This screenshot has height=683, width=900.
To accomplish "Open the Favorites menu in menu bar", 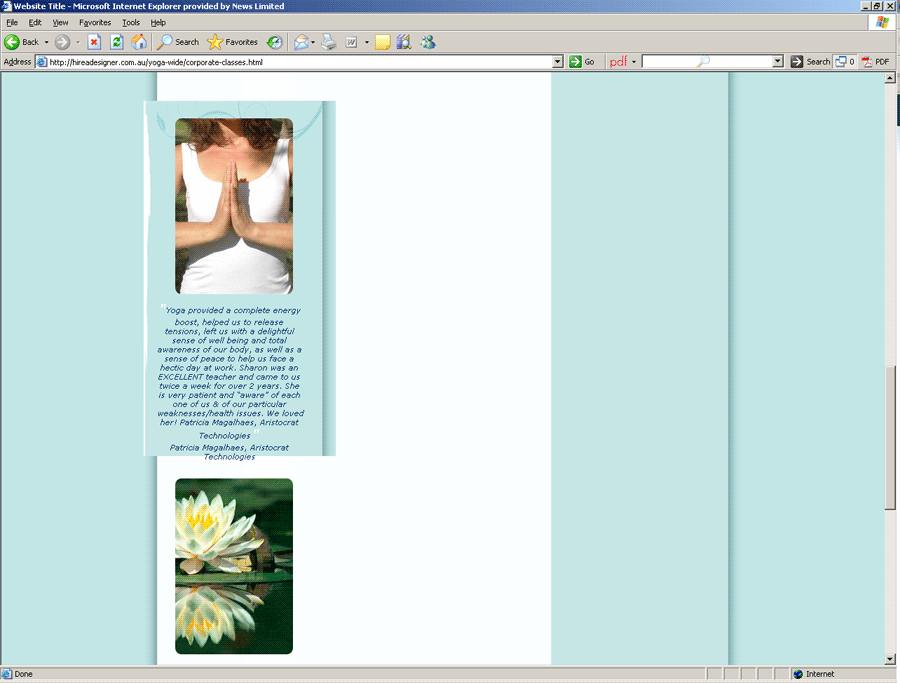I will coord(95,22).
